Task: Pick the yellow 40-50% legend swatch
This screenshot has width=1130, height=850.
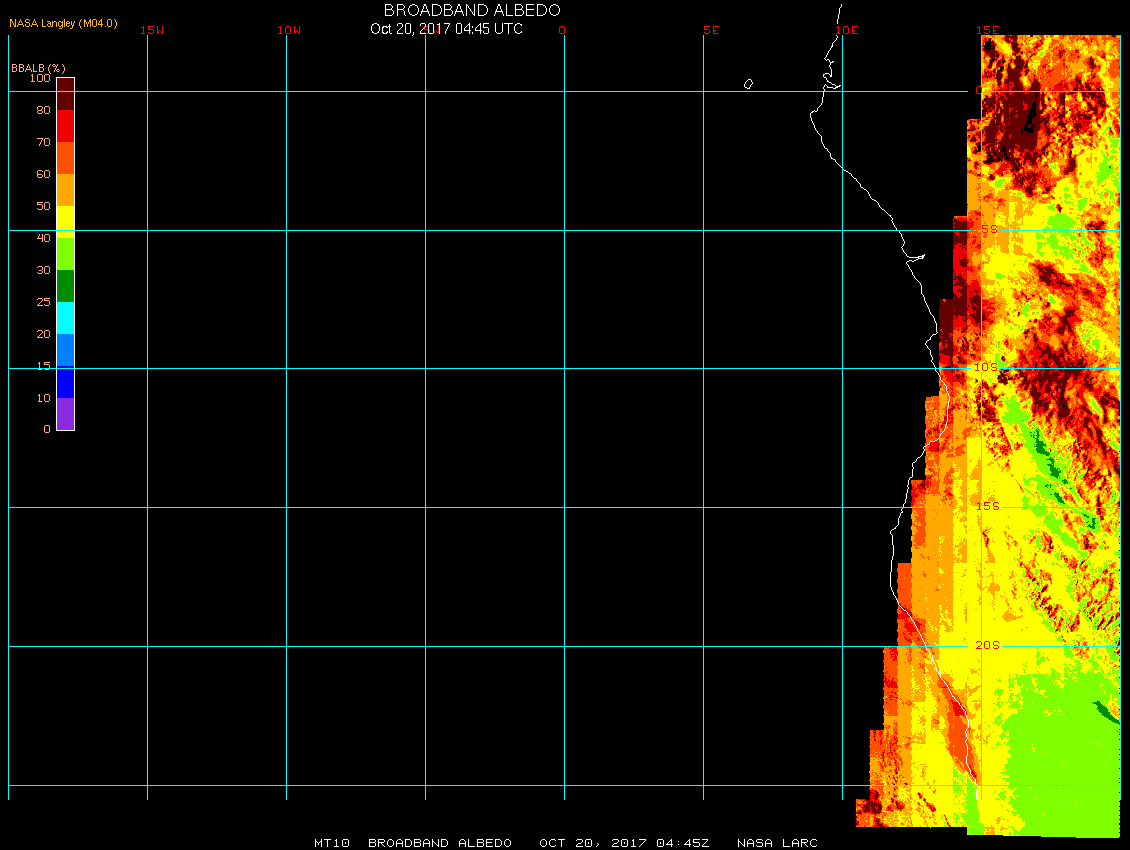Action: click(x=65, y=220)
